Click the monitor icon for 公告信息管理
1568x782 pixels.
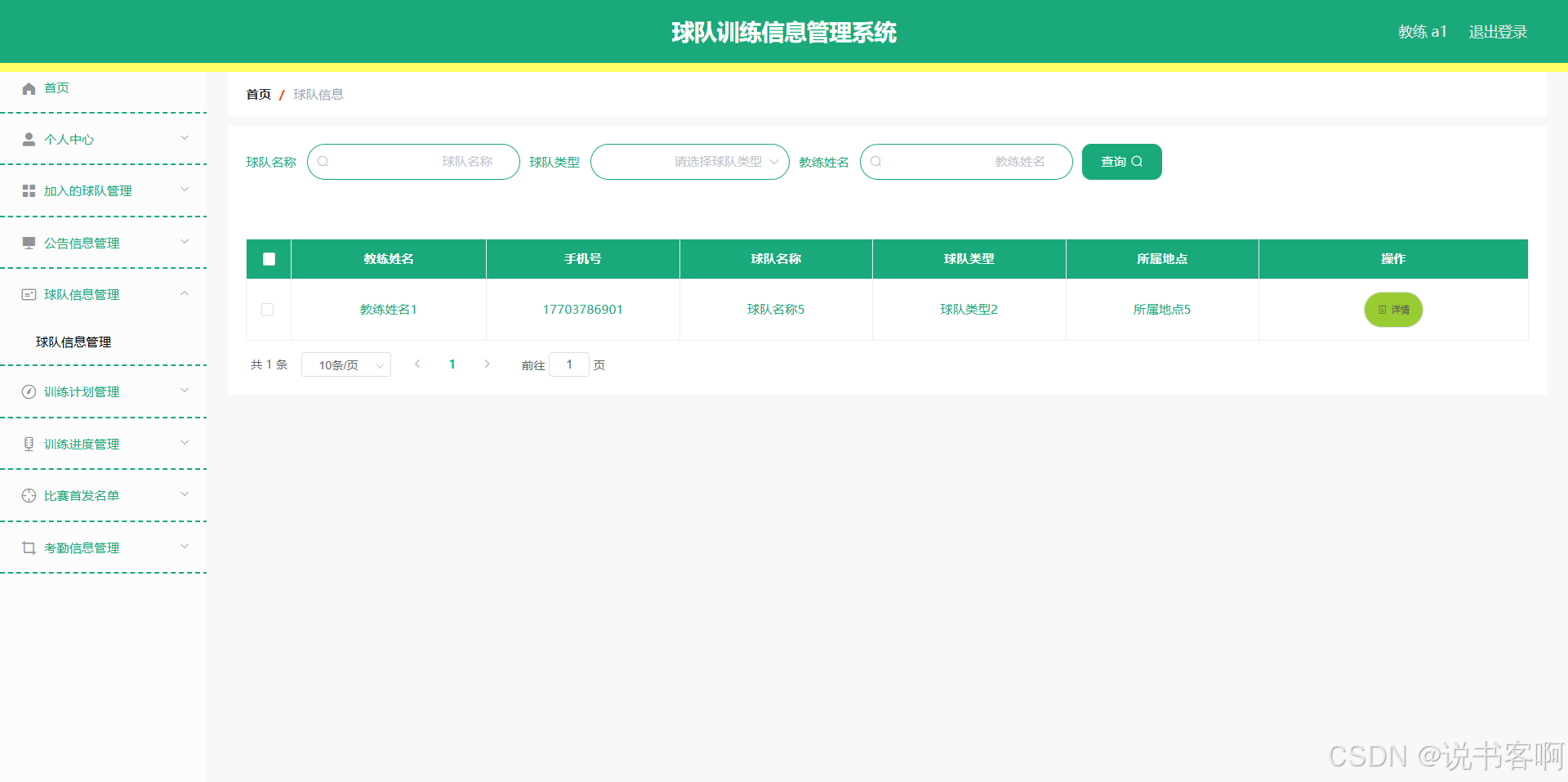click(29, 244)
